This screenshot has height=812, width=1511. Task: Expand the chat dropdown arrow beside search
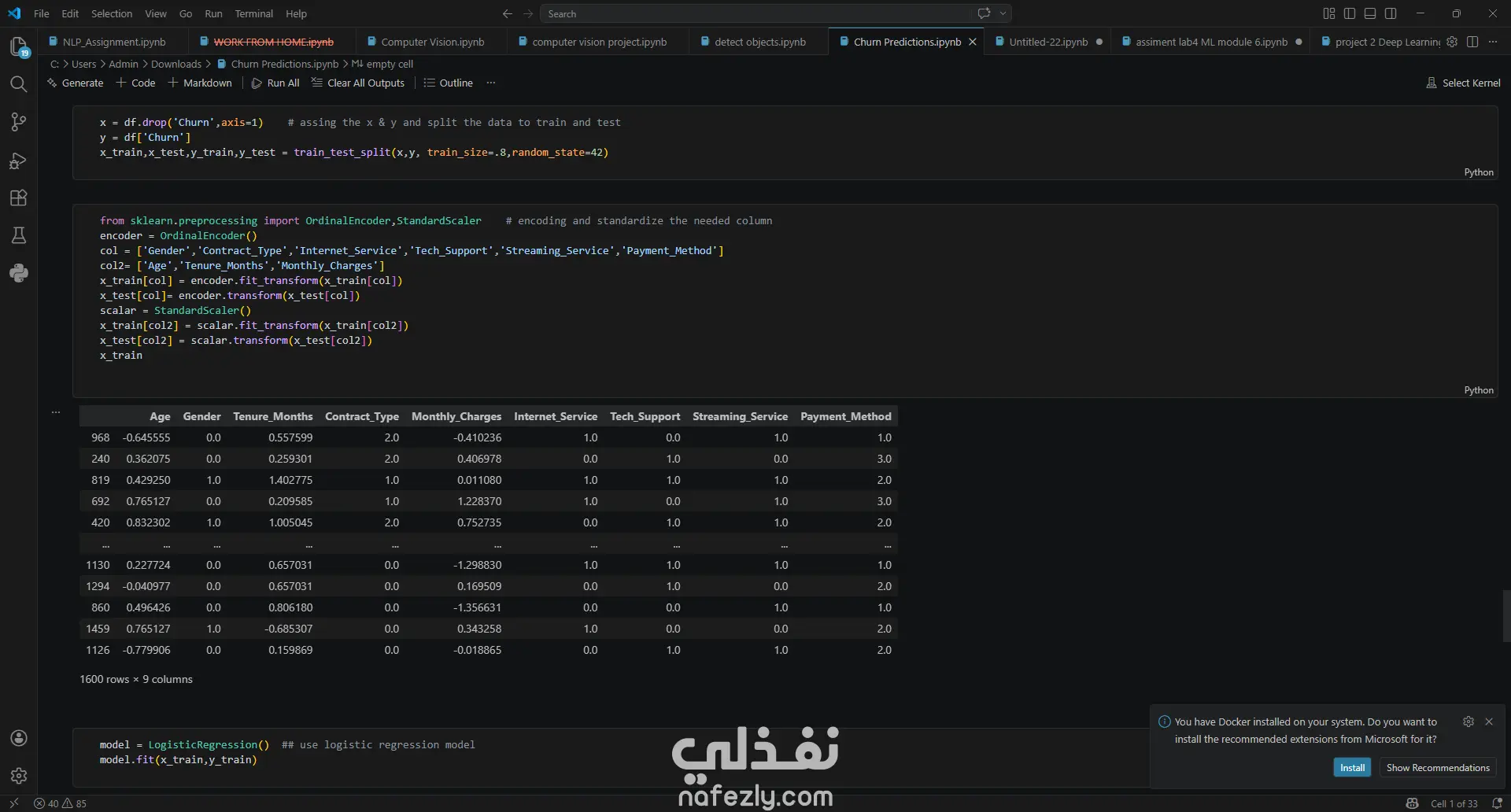point(1003,13)
